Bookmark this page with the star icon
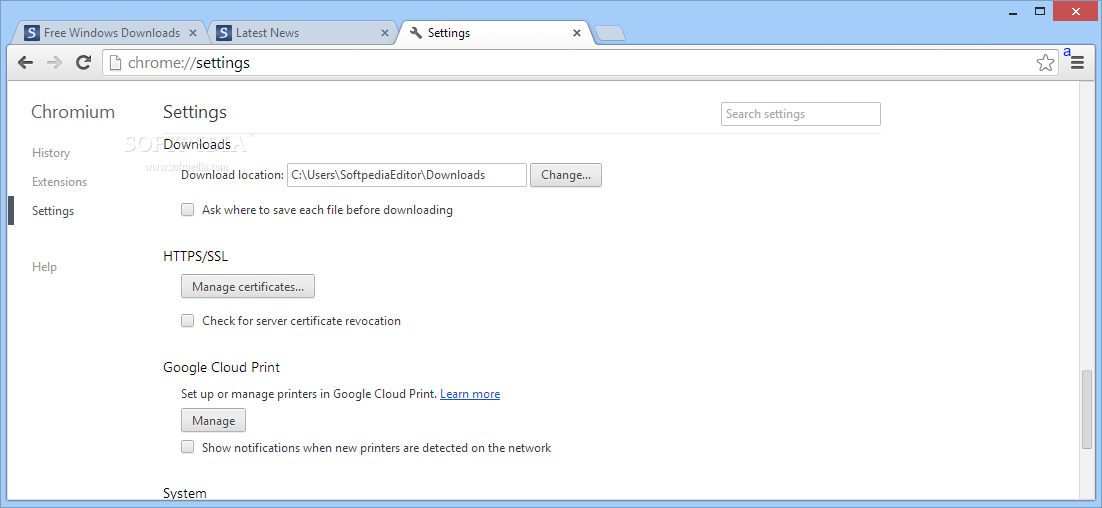Screen dimensions: 1102x508 click(1045, 63)
